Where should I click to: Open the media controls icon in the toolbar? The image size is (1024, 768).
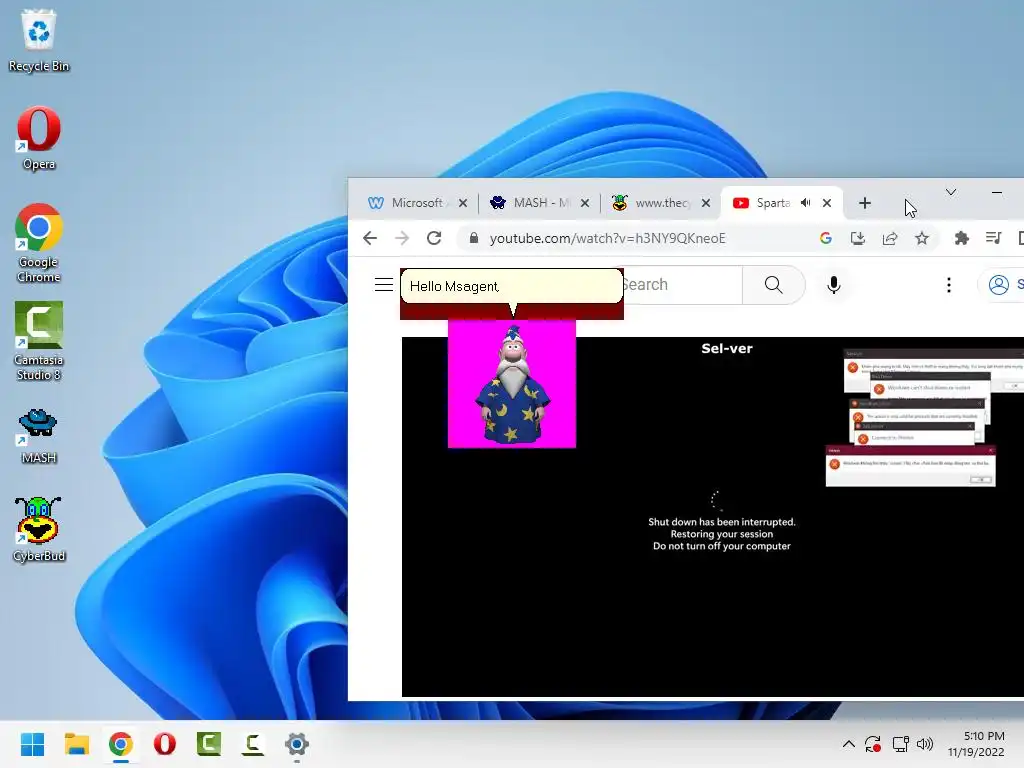point(993,238)
